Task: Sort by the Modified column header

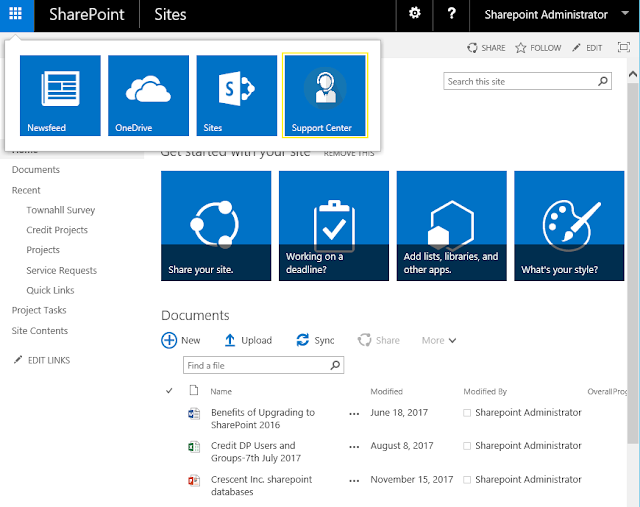Action: 387,391
